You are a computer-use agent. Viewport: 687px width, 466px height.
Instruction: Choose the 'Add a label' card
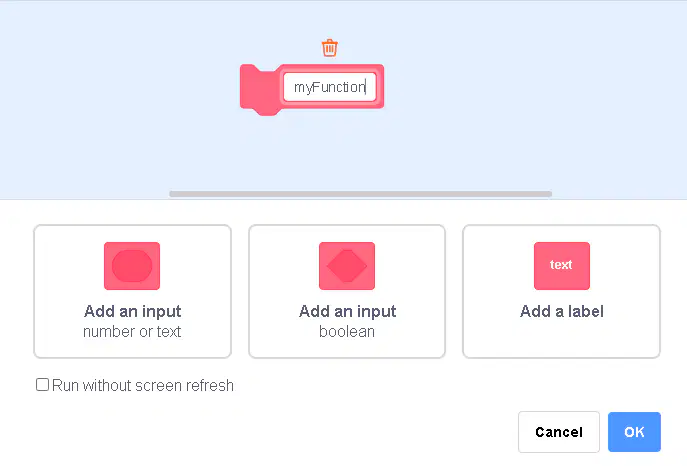coord(561,291)
